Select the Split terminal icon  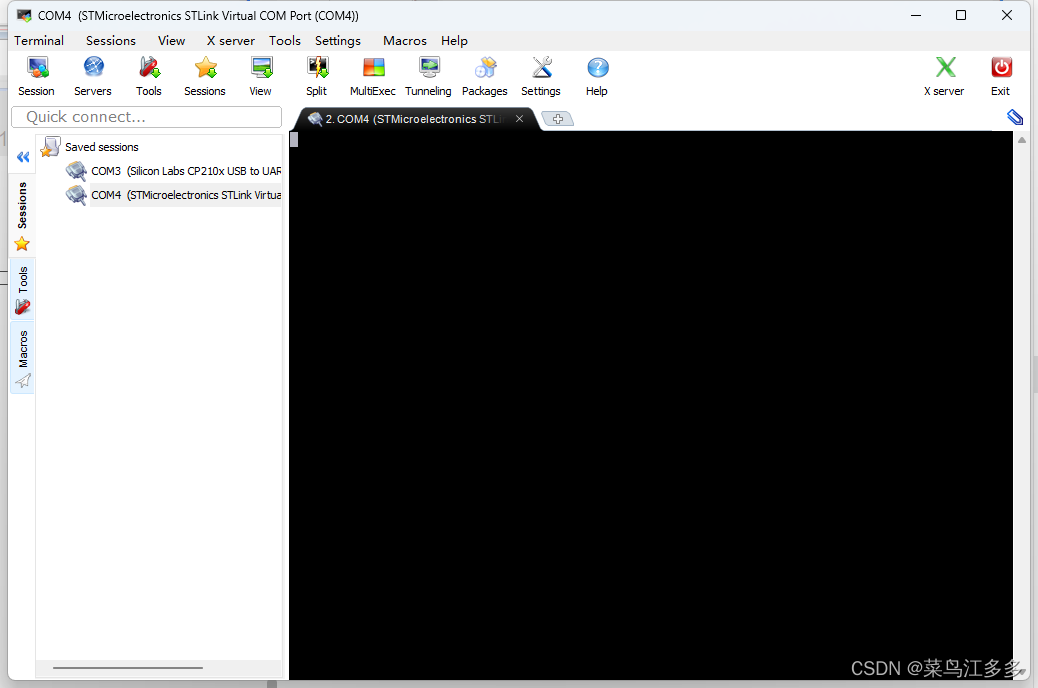[316, 76]
